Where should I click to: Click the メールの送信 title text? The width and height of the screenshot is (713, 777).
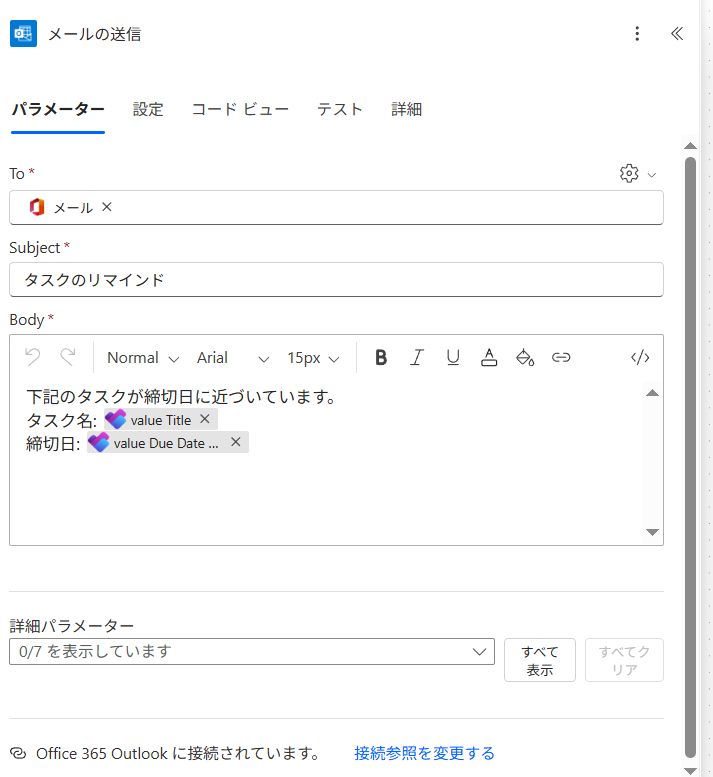point(95,34)
